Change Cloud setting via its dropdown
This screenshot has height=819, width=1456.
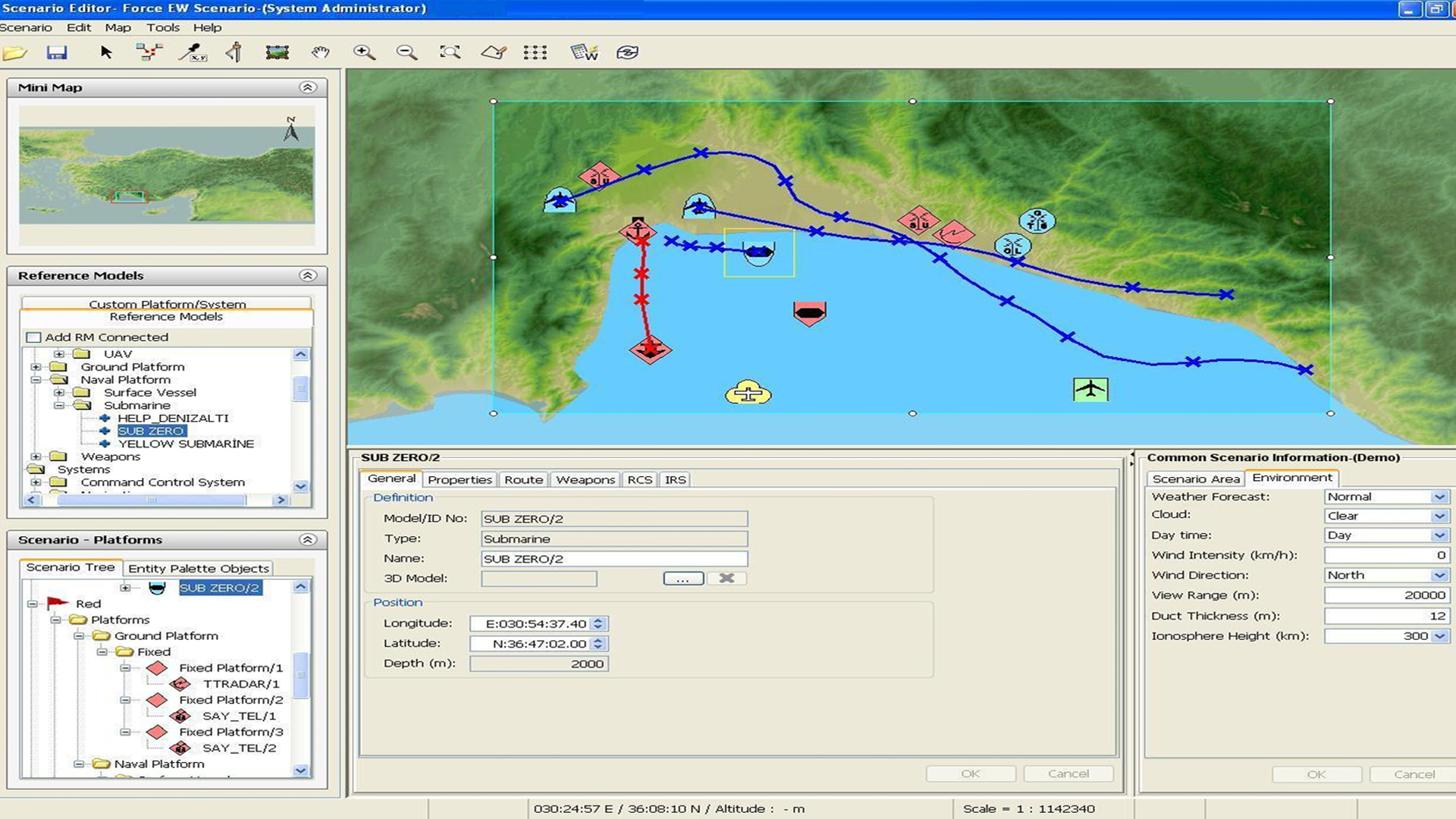click(x=1440, y=515)
